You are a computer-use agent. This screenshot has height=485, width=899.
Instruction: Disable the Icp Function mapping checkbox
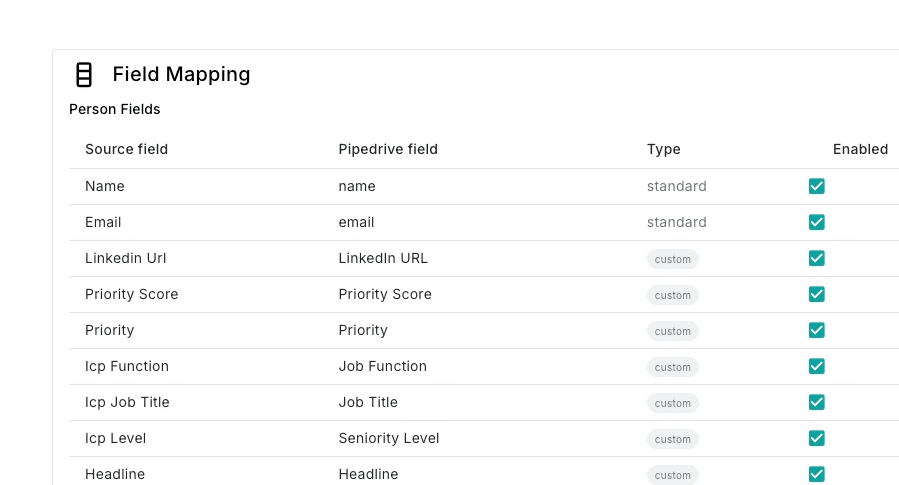pos(816,366)
